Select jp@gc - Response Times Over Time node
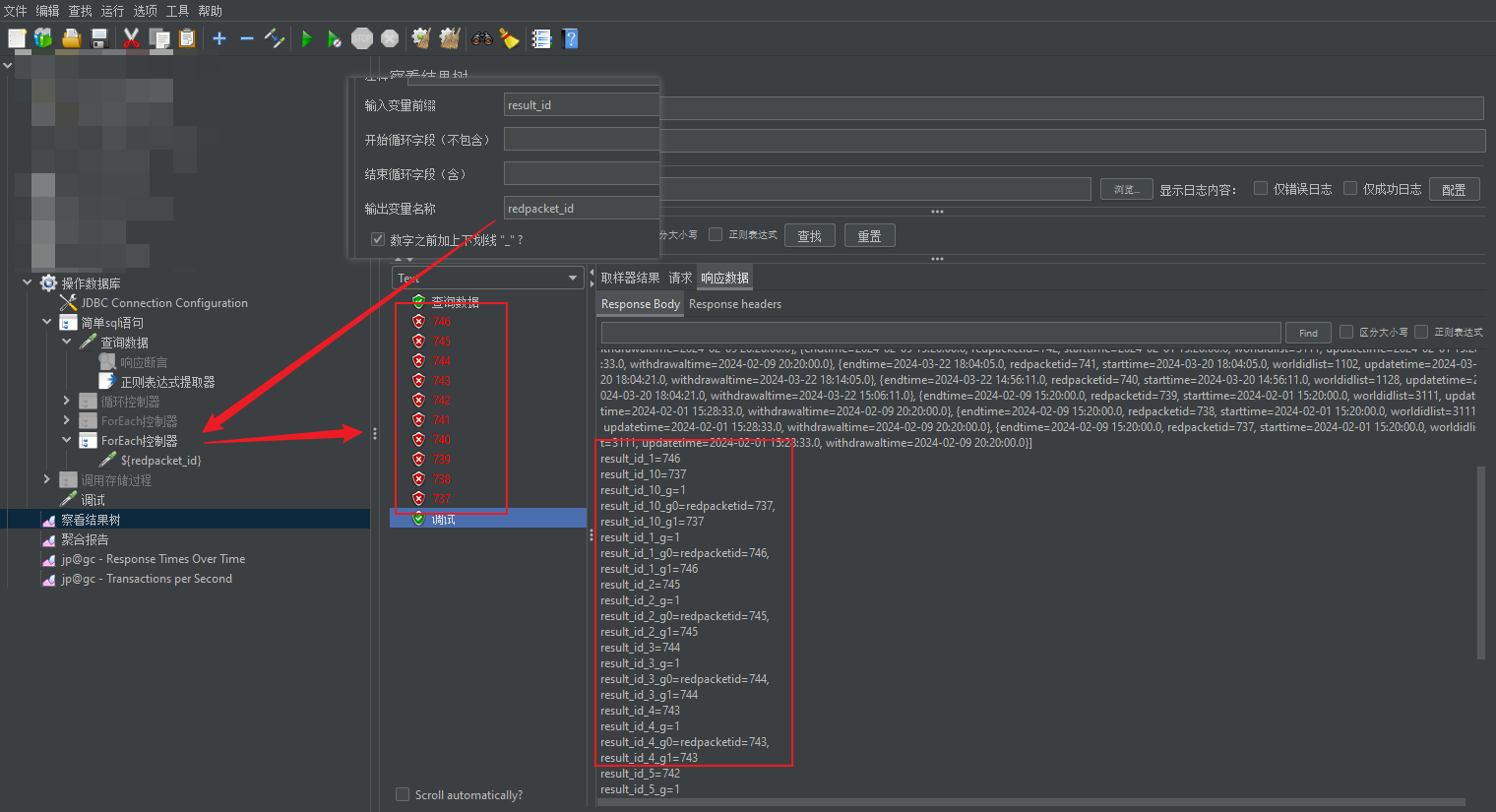 click(x=154, y=559)
